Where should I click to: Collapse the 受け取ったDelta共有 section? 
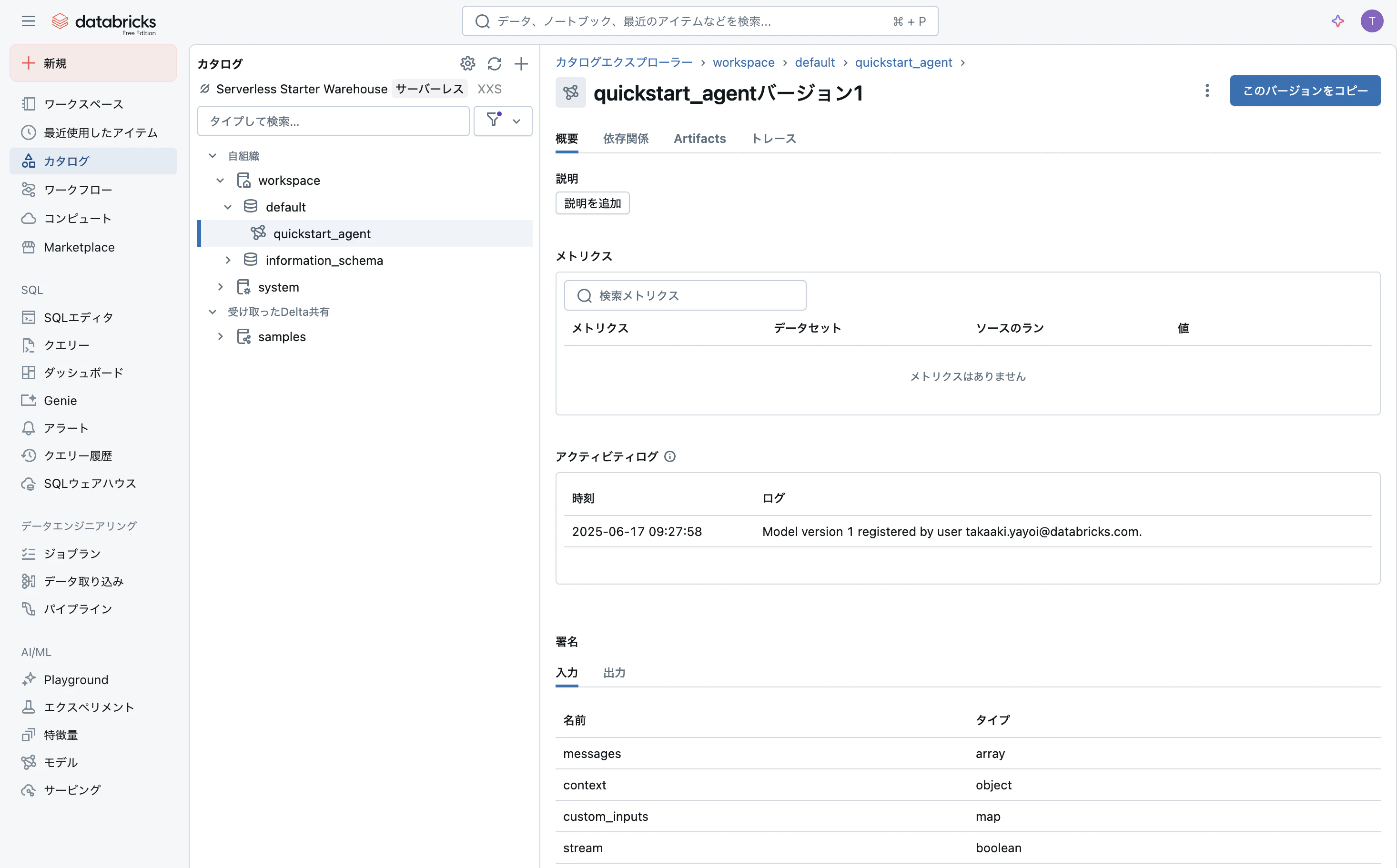[213, 312]
